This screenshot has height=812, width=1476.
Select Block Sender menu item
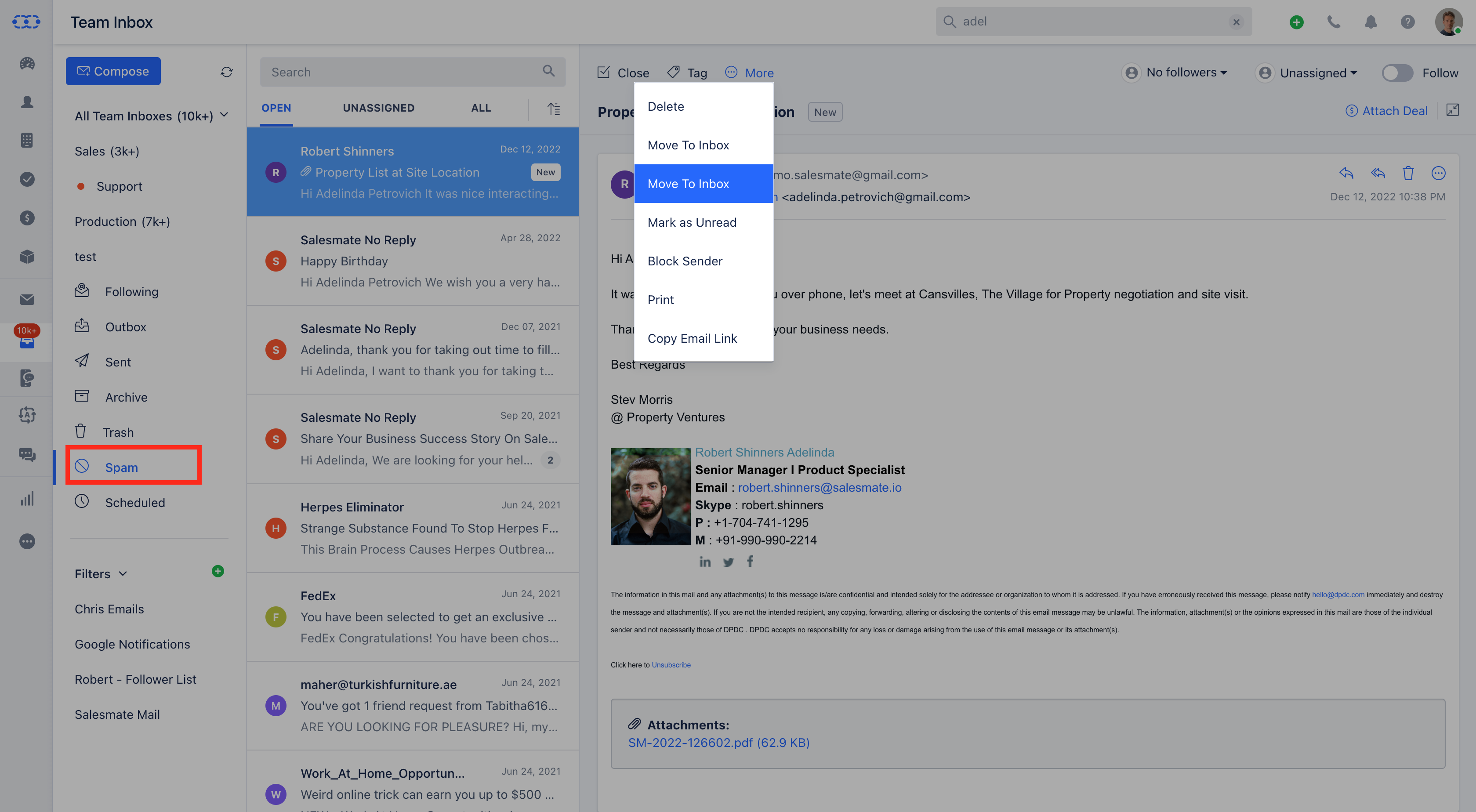point(704,261)
